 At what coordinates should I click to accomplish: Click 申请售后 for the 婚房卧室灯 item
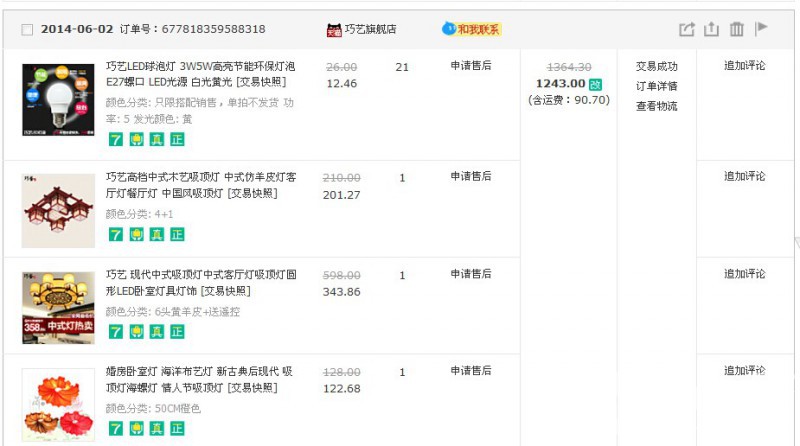pos(471,372)
